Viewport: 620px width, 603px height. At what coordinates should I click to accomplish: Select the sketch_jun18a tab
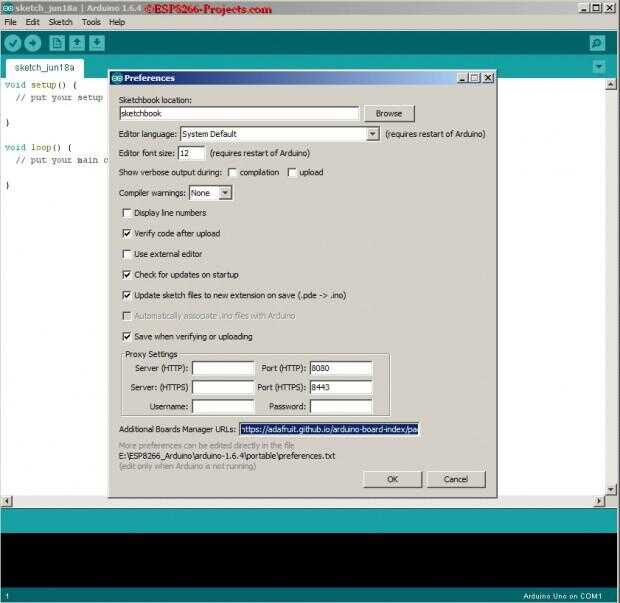tap(45, 68)
